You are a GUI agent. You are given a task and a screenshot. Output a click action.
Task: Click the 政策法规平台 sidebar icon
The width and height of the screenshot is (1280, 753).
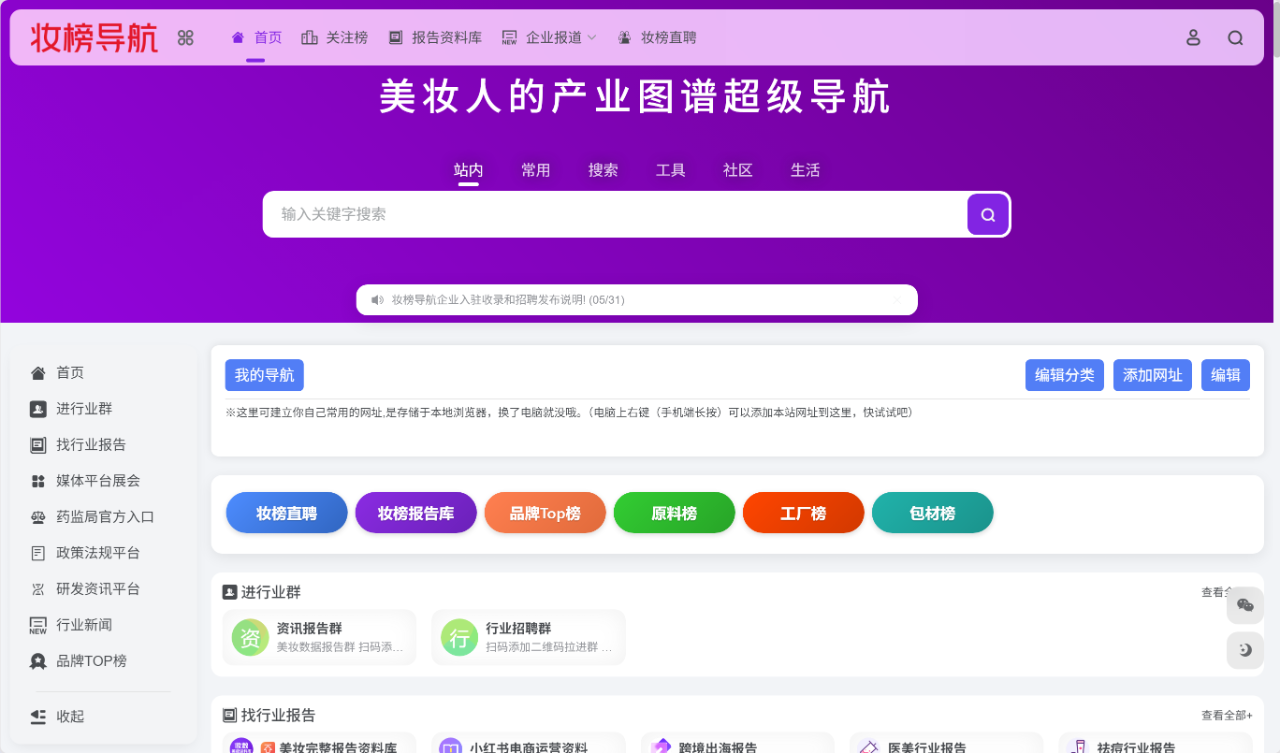click(38, 553)
